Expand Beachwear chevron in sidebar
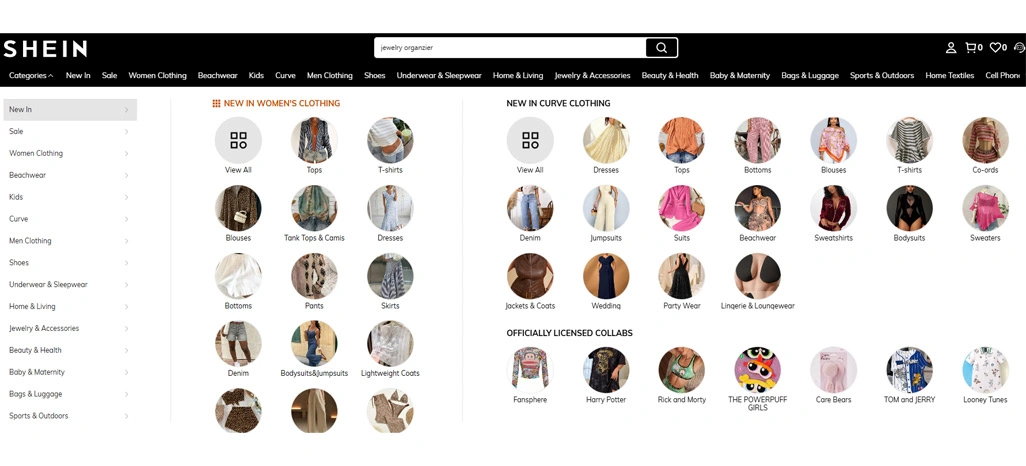This screenshot has height=466, width=1026. coord(126,175)
